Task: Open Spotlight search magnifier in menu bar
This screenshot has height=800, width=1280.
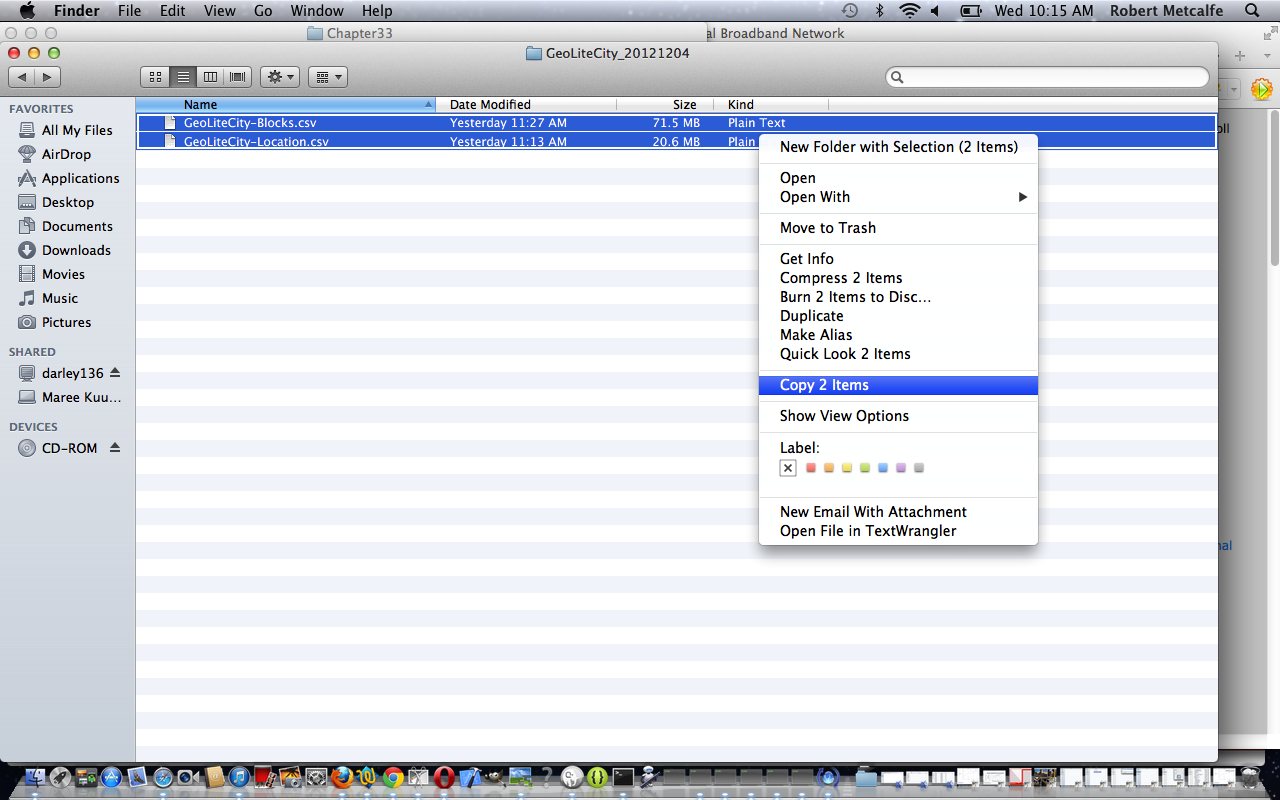Action: pos(1252,11)
